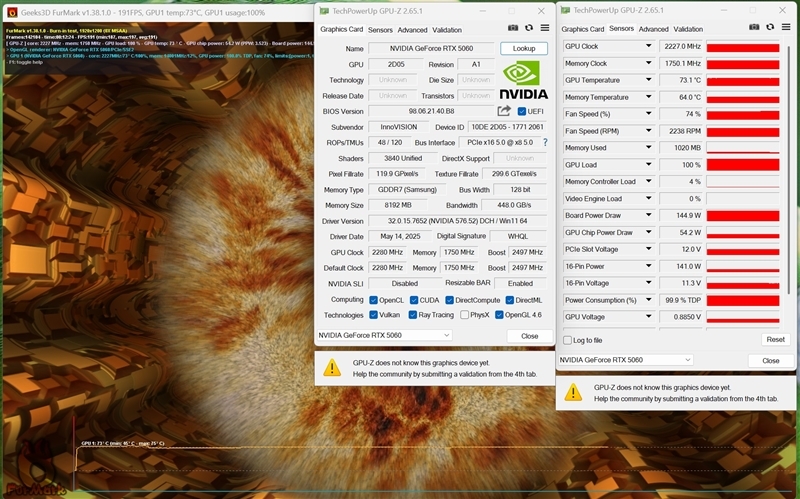
Task: Open the Memory Used sensor dropdown
Action: pos(648,147)
